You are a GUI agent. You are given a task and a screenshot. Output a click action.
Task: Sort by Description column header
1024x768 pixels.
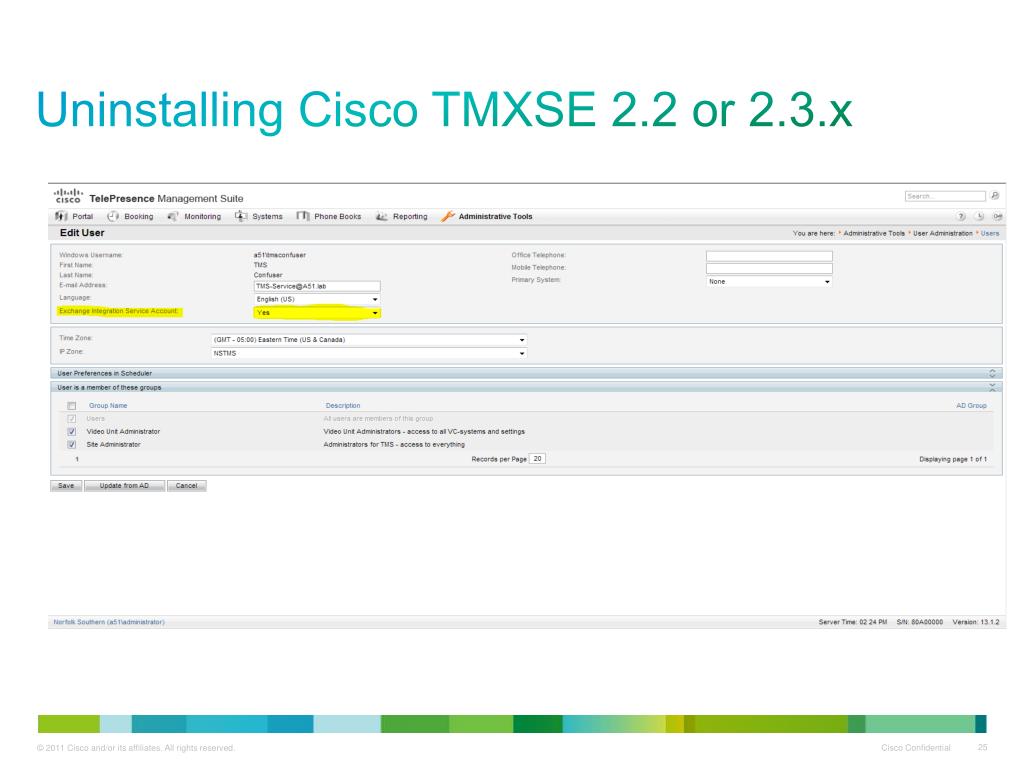pos(343,406)
